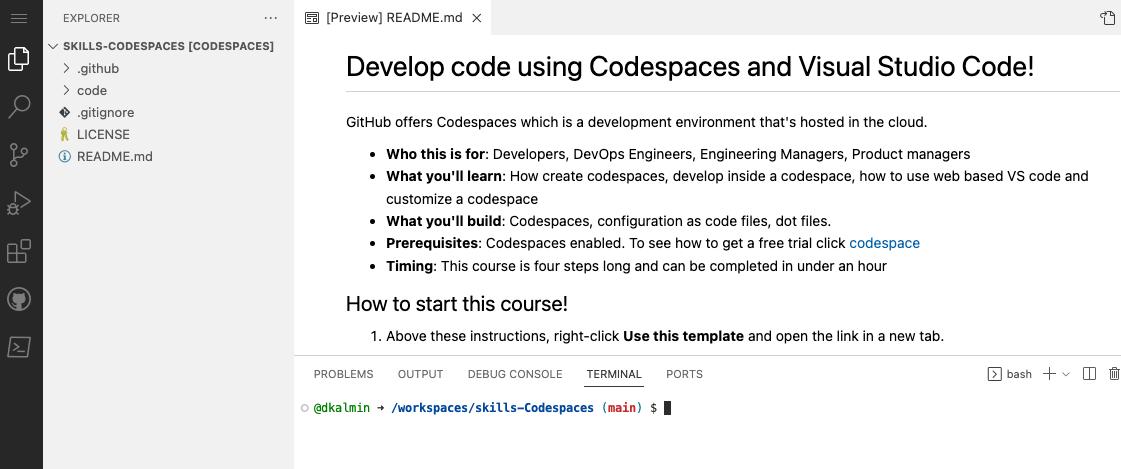Open the launch profile dropdown arrow

pos(1066,374)
